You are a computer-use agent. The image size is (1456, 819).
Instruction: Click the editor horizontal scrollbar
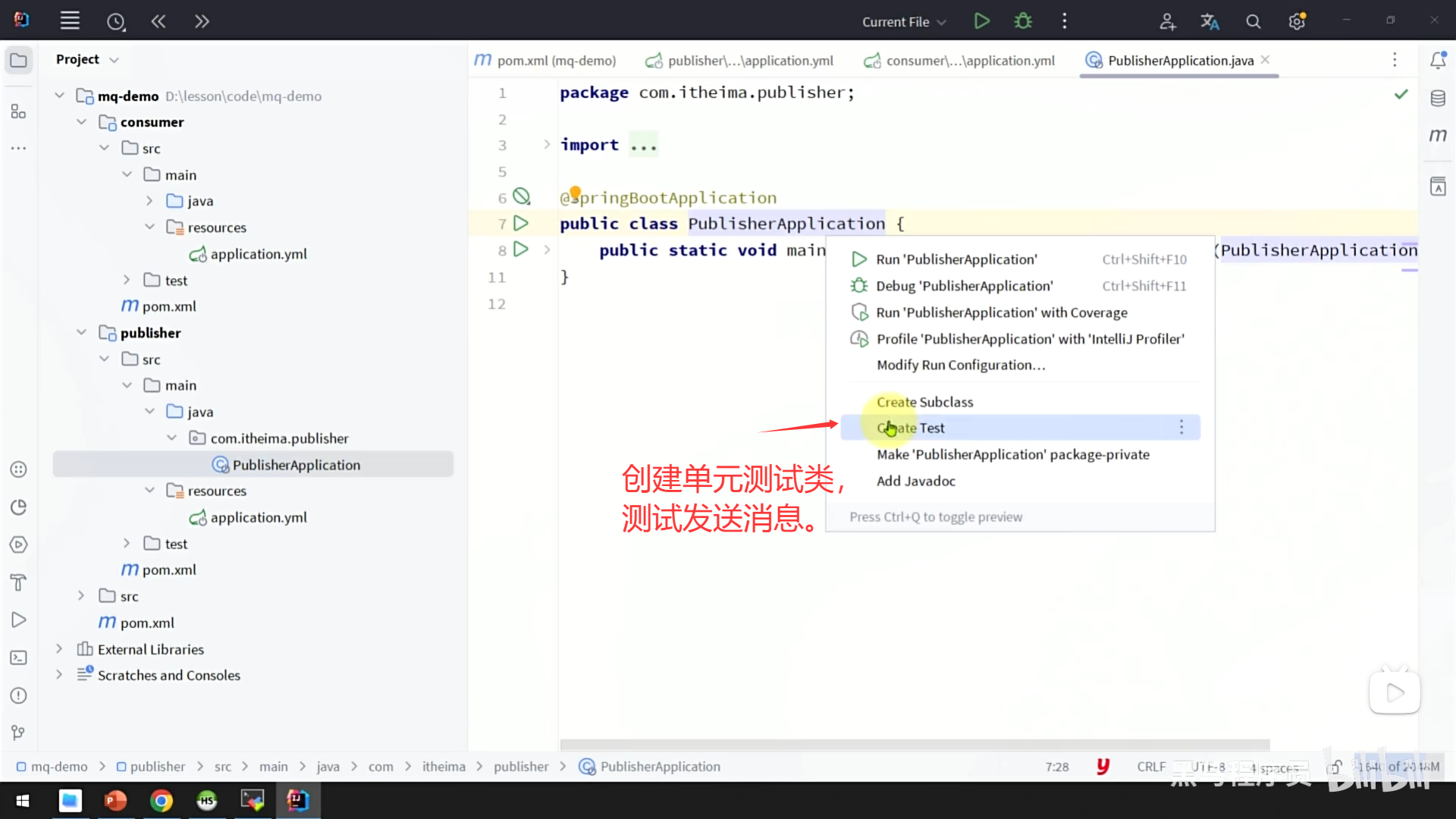tap(914, 745)
